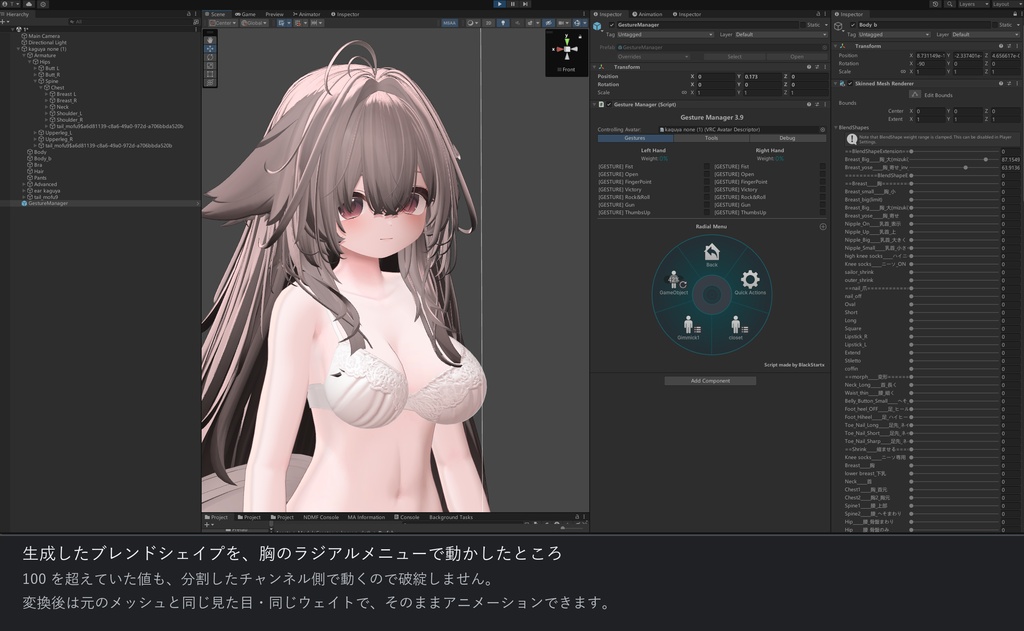
Task: Switch to the Animator tab
Action: (307, 14)
